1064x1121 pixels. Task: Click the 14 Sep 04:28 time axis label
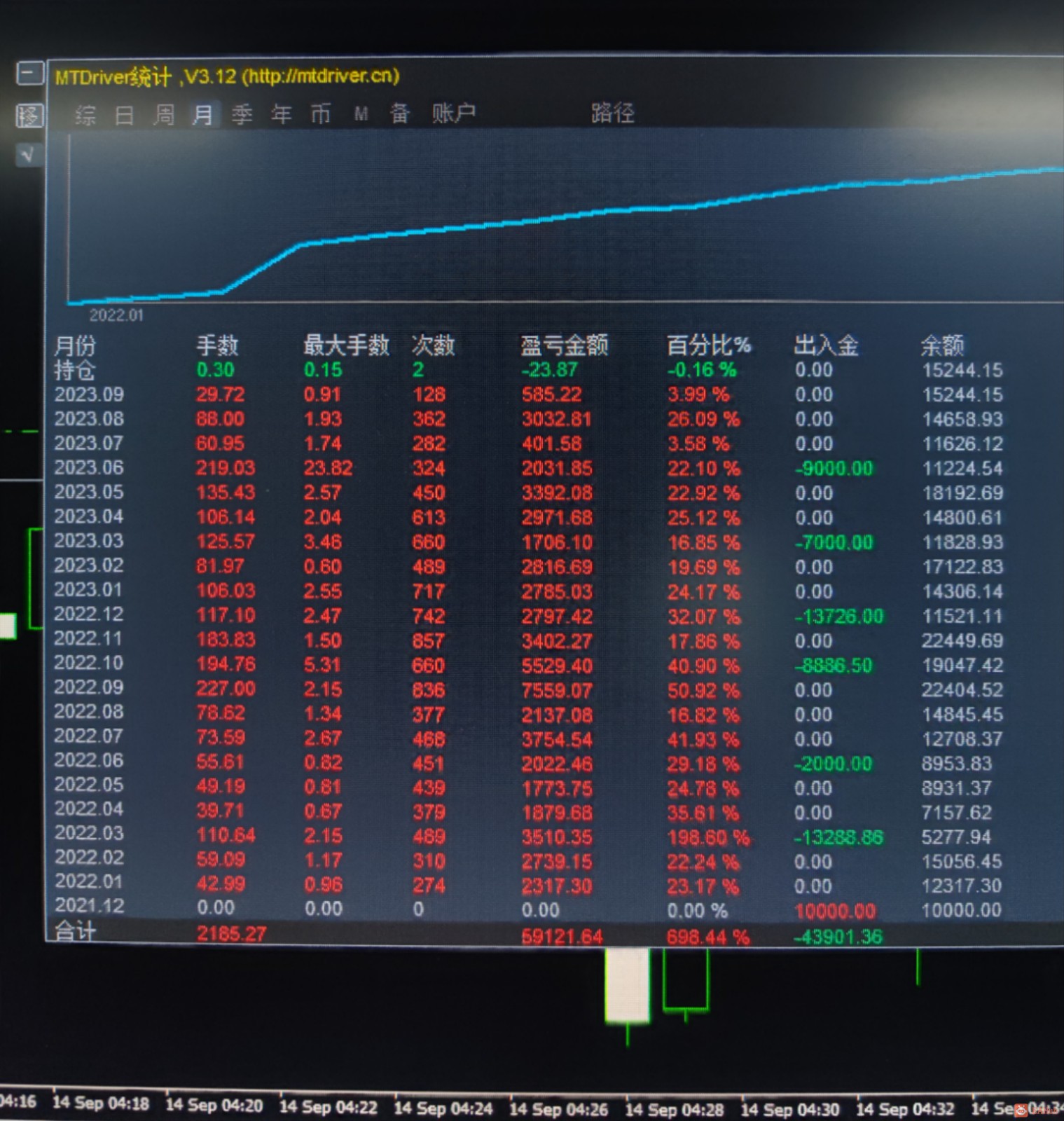[674, 1109]
